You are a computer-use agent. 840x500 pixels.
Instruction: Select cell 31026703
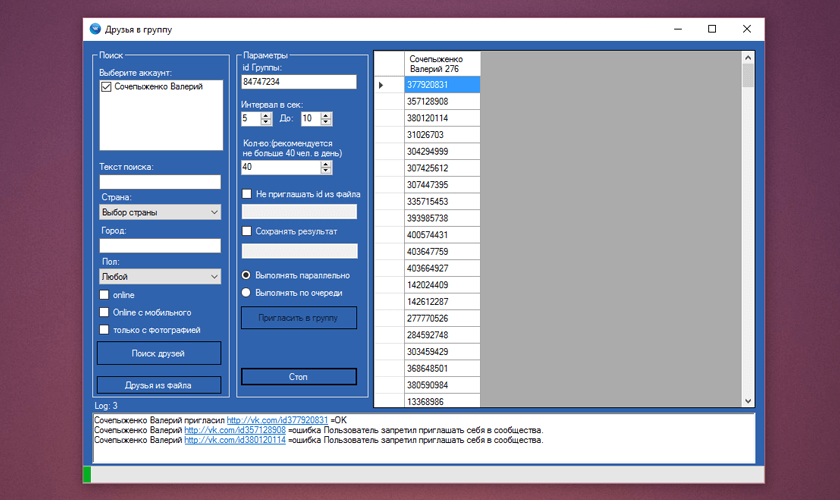(442, 135)
